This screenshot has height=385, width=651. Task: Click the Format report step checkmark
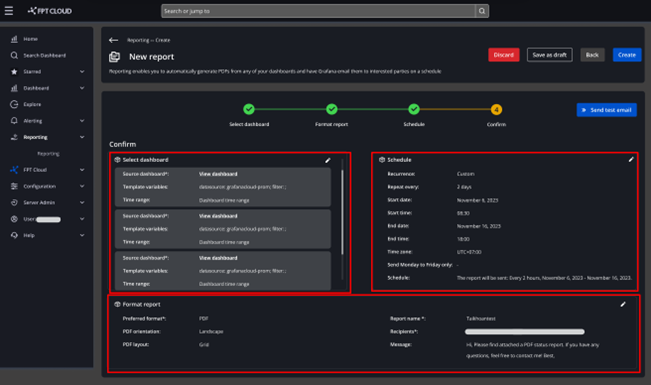click(331, 109)
